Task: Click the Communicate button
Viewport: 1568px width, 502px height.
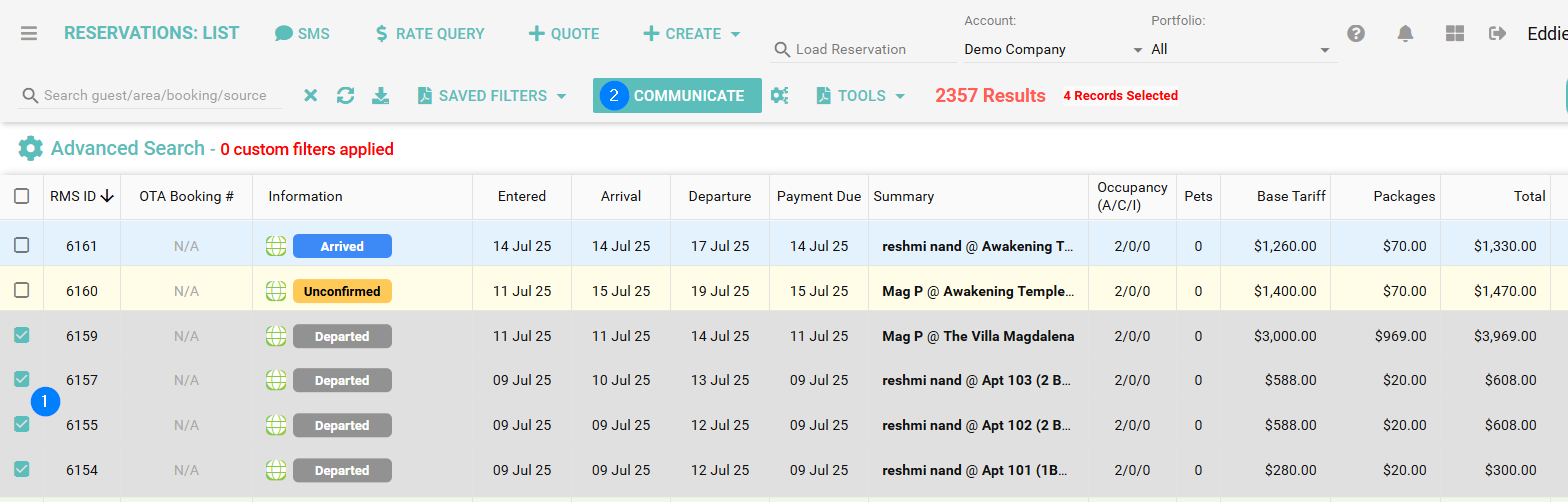Action: (x=688, y=96)
